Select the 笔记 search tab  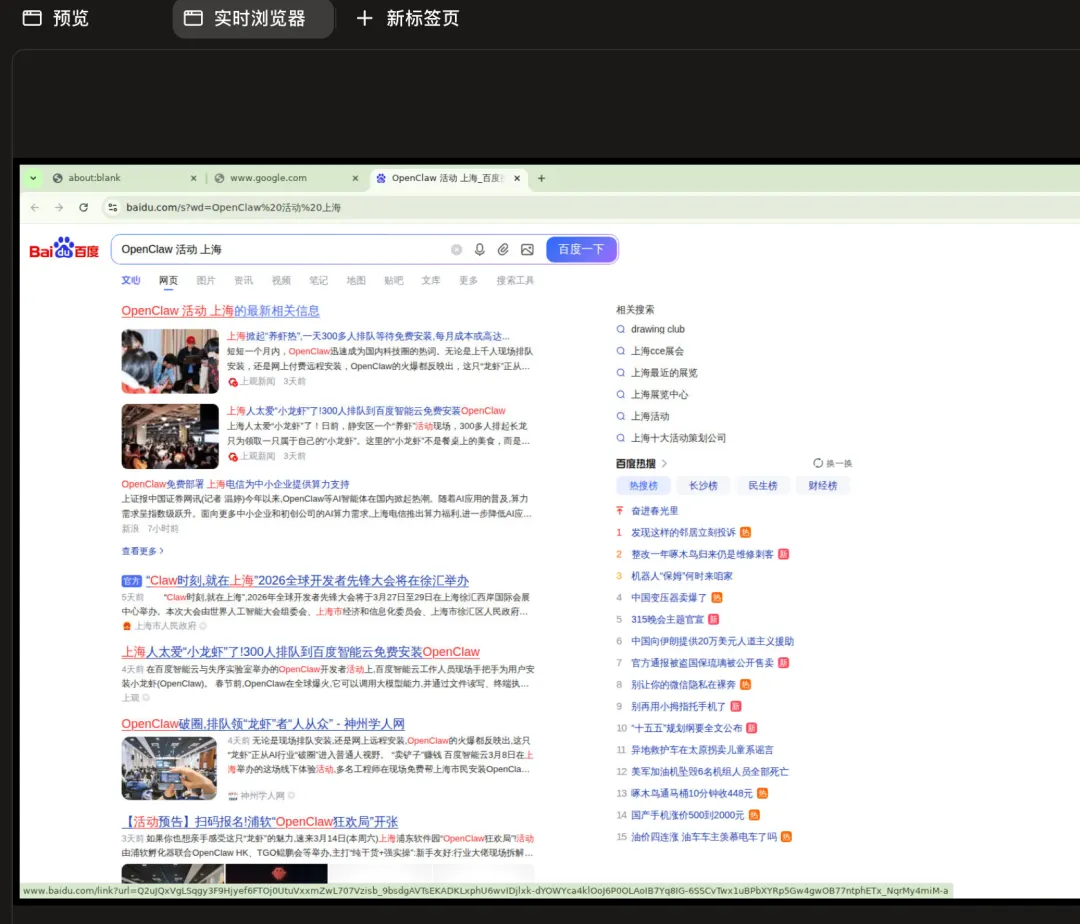point(318,280)
